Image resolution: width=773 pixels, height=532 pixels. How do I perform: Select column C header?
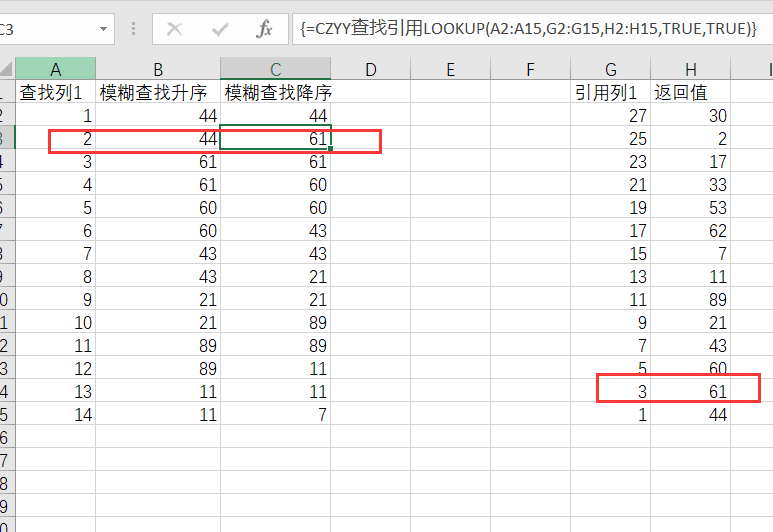tap(276, 69)
